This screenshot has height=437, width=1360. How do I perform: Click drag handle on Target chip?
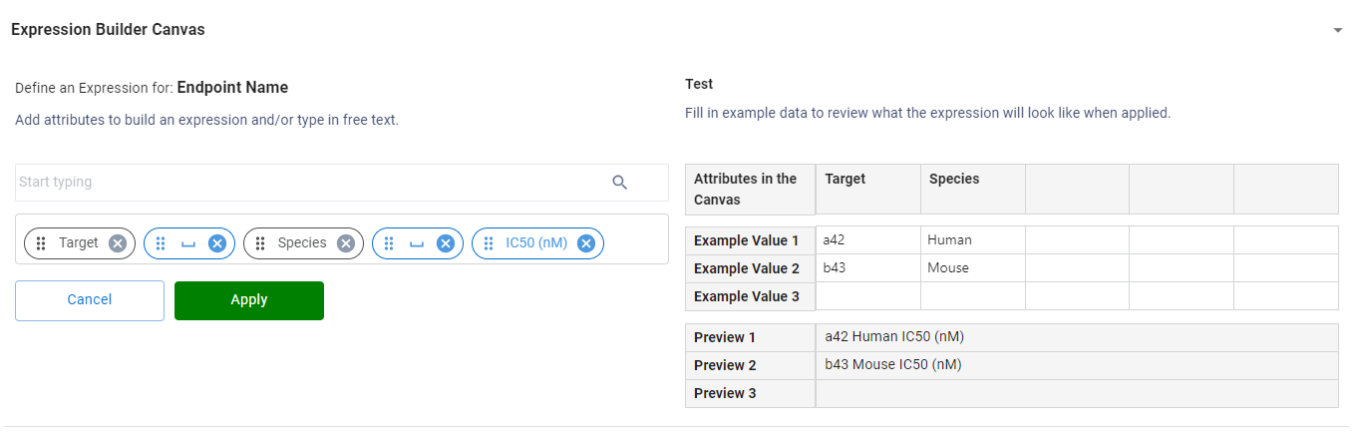point(41,243)
